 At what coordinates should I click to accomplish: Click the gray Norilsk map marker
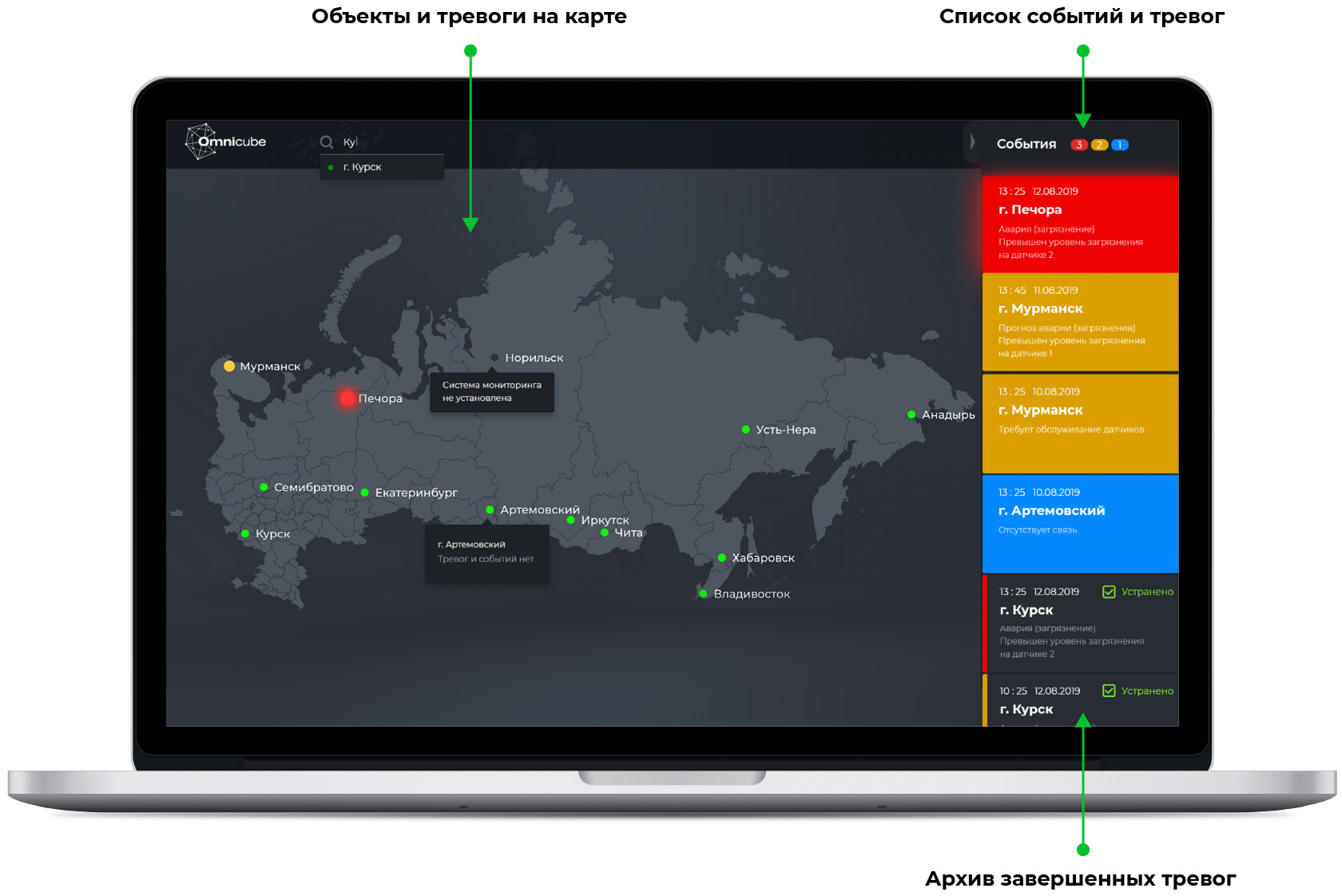[x=494, y=358]
